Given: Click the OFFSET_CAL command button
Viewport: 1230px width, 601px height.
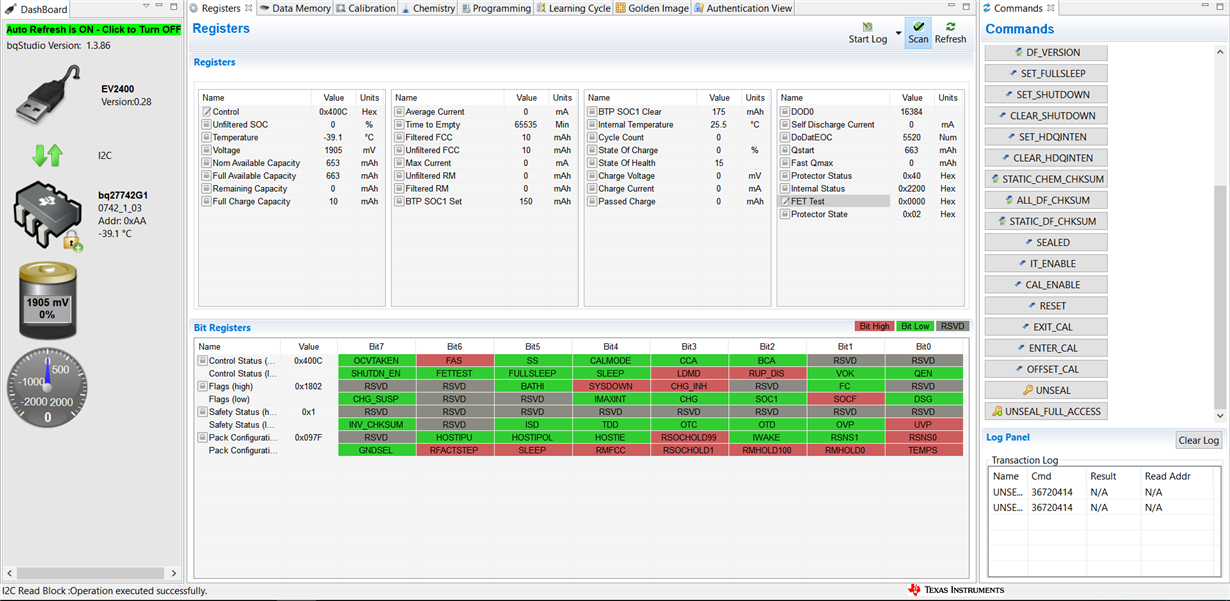Looking at the screenshot, I should pyautogui.click(x=1046, y=369).
